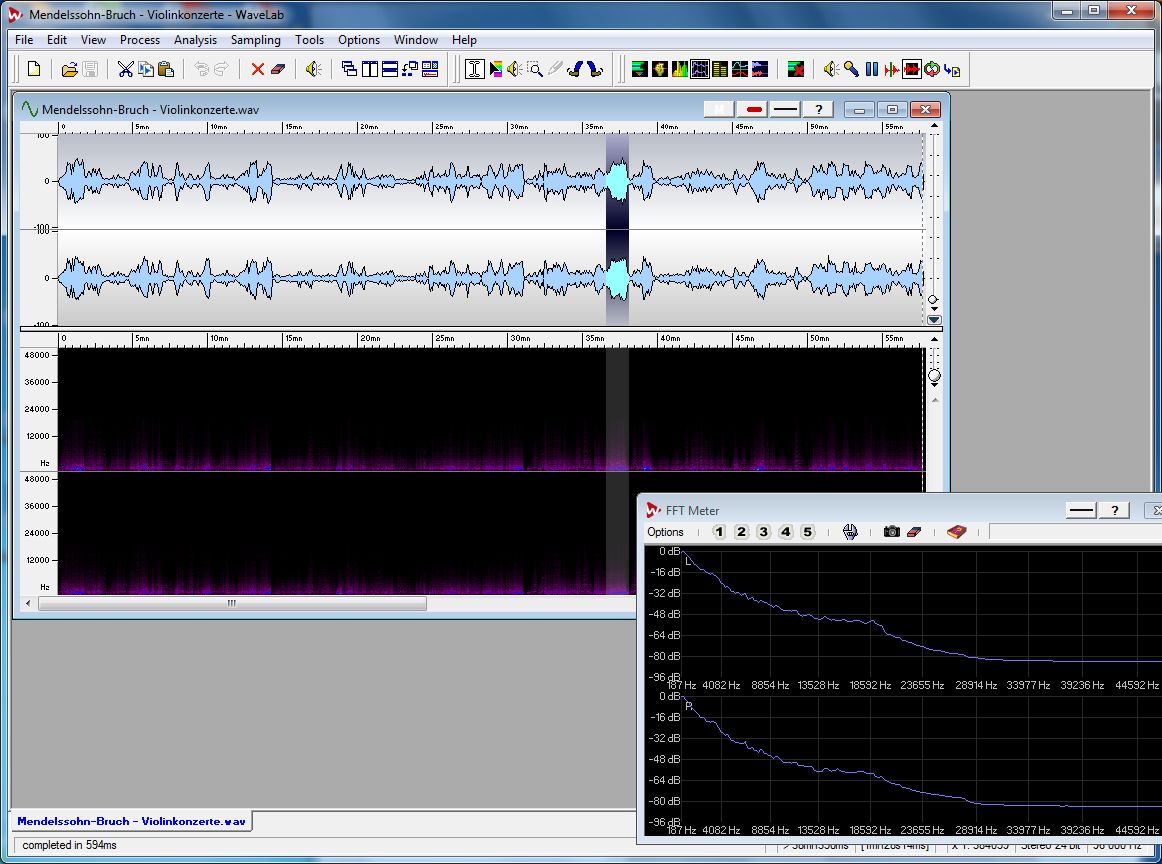Select the time selection cursor tool
The width and height of the screenshot is (1162, 864).
[475, 69]
